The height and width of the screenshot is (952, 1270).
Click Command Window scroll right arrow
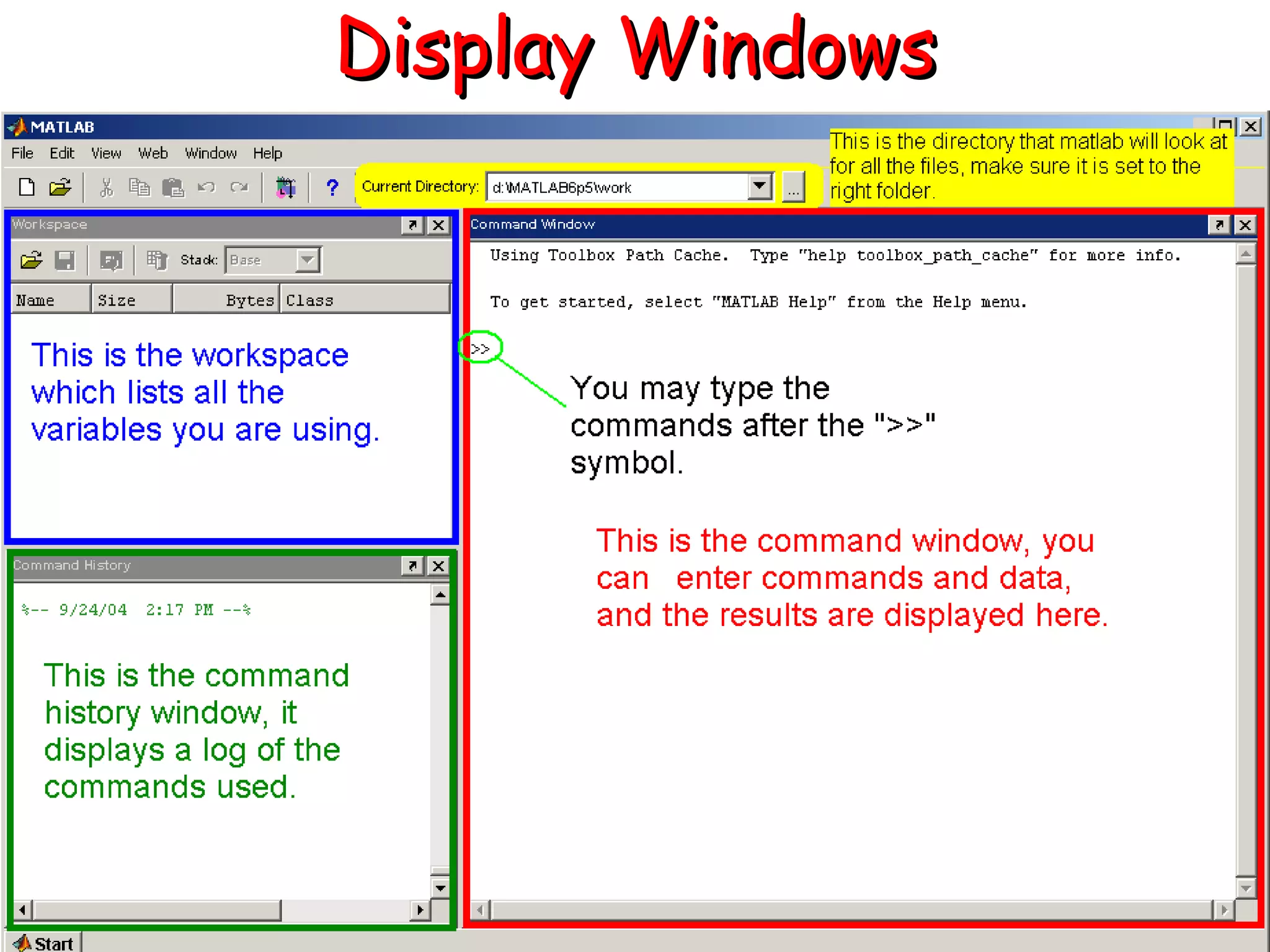point(1223,910)
